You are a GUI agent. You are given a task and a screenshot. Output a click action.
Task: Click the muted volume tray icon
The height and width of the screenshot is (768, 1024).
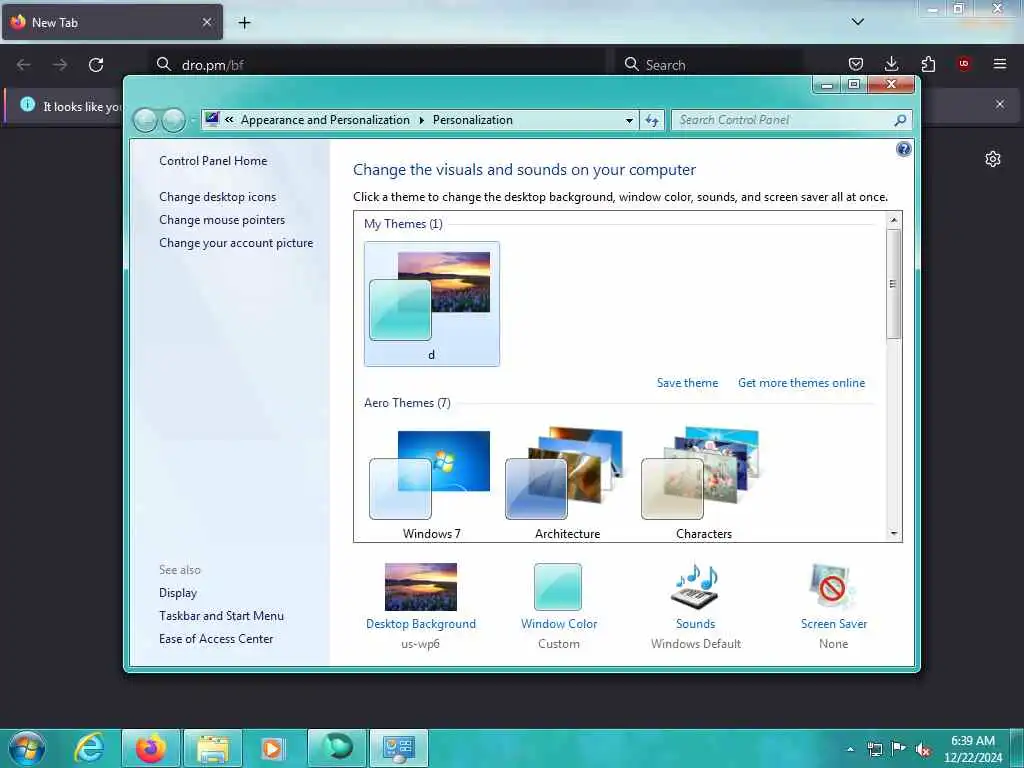coord(923,750)
